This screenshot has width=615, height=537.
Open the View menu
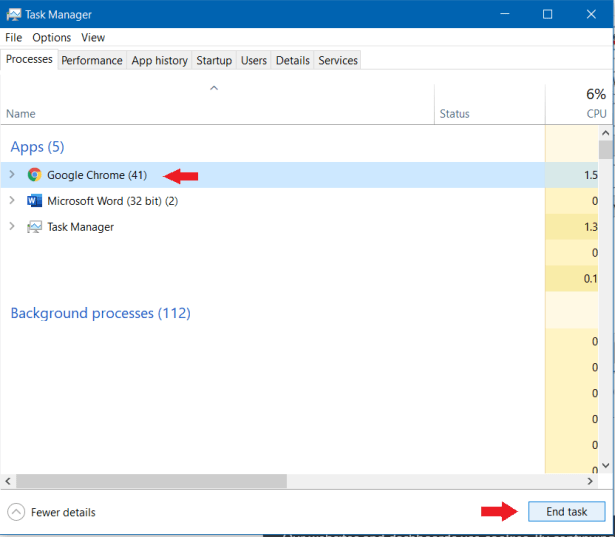pos(93,37)
